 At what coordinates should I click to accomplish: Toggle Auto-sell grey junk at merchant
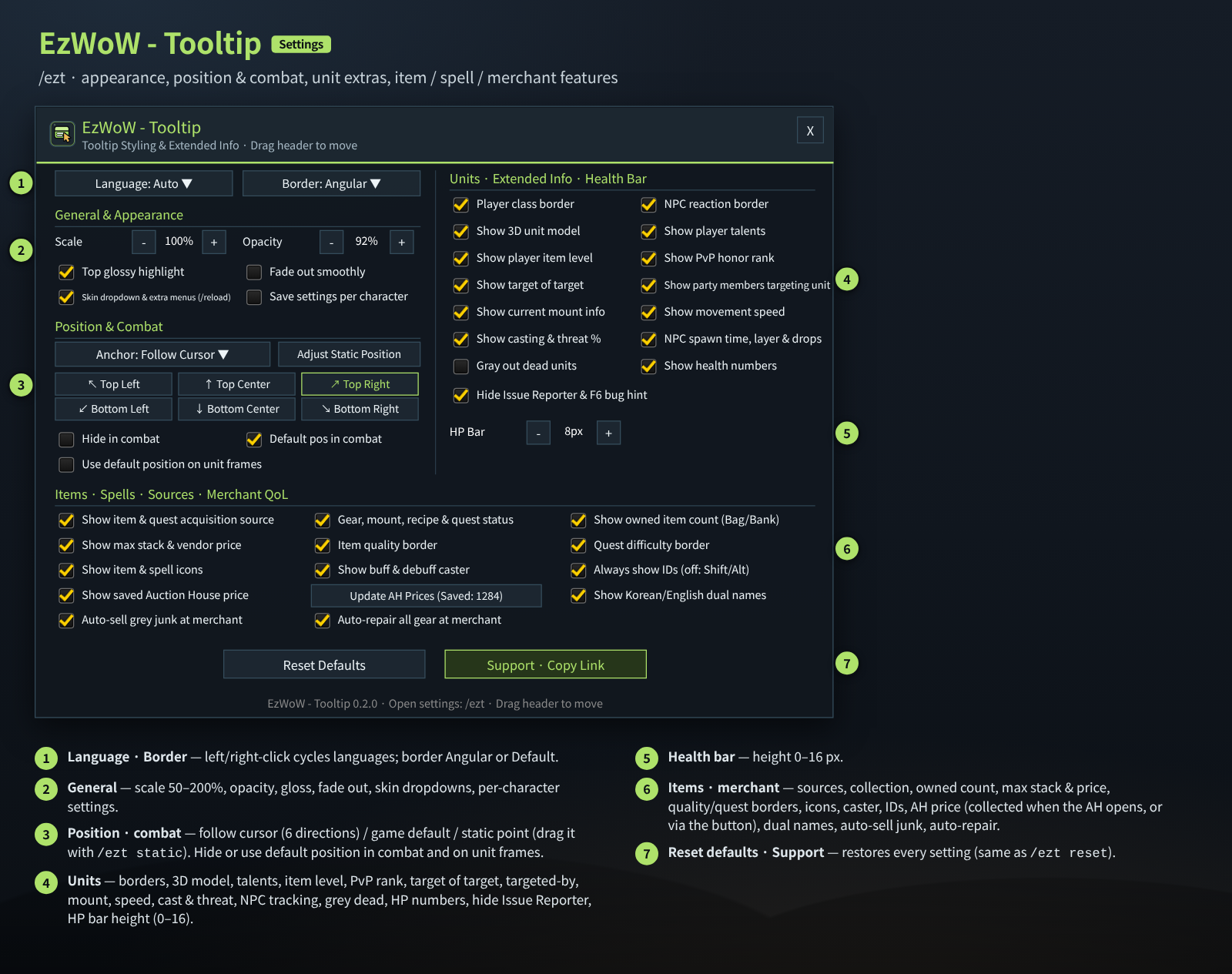point(67,621)
